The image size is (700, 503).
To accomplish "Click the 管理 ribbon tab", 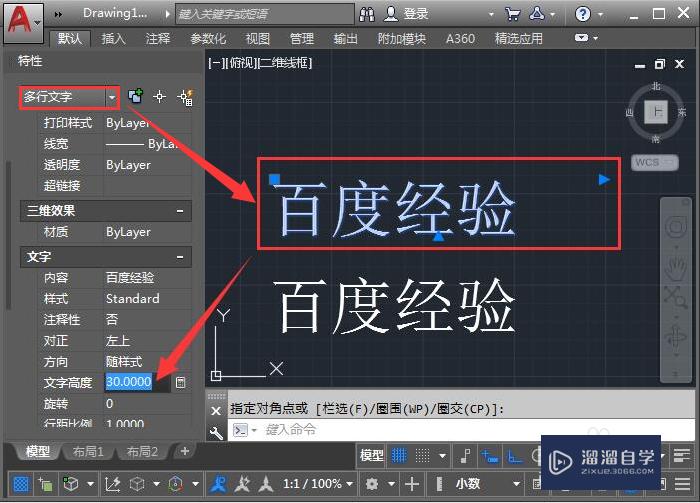I will tap(302, 39).
